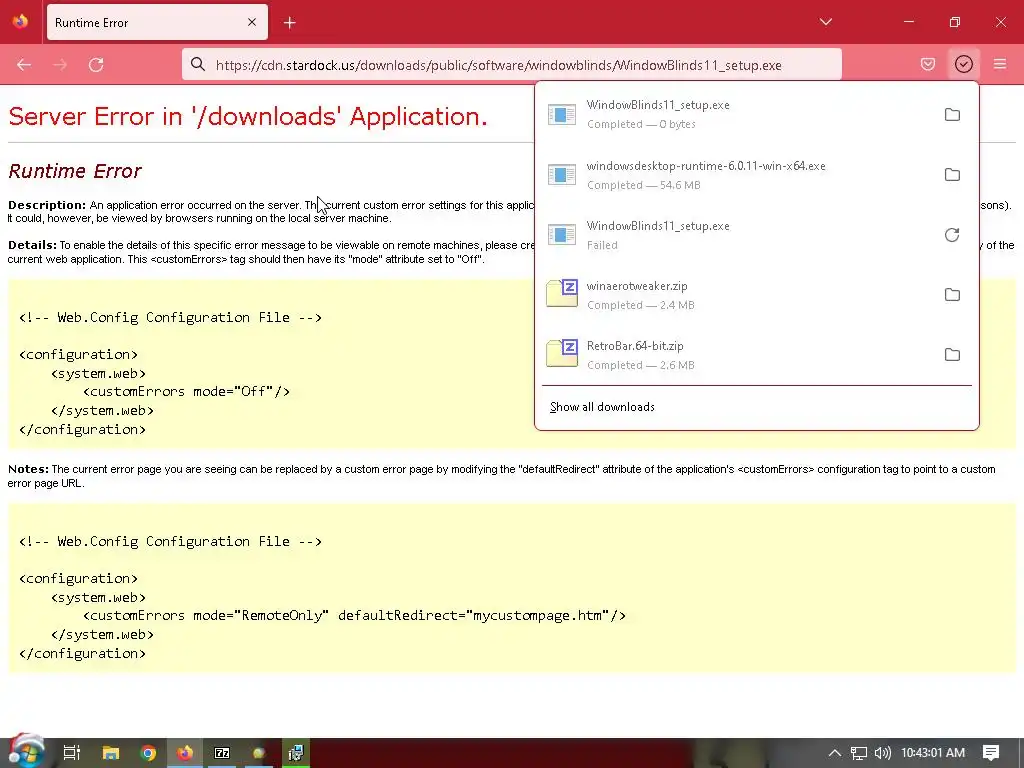Open the notification center icon
1024x768 pixels.
(x=991, y=753)
